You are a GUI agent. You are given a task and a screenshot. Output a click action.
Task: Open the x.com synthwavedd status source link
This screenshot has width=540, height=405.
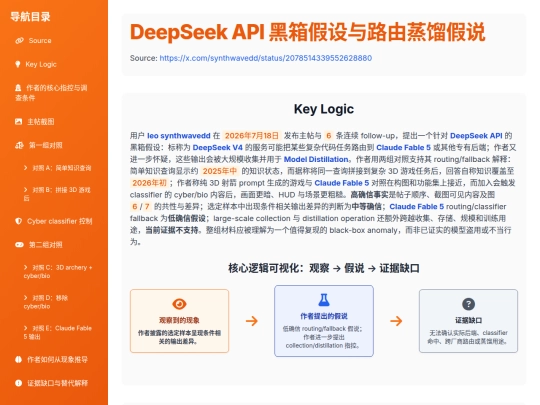point(266,58)
